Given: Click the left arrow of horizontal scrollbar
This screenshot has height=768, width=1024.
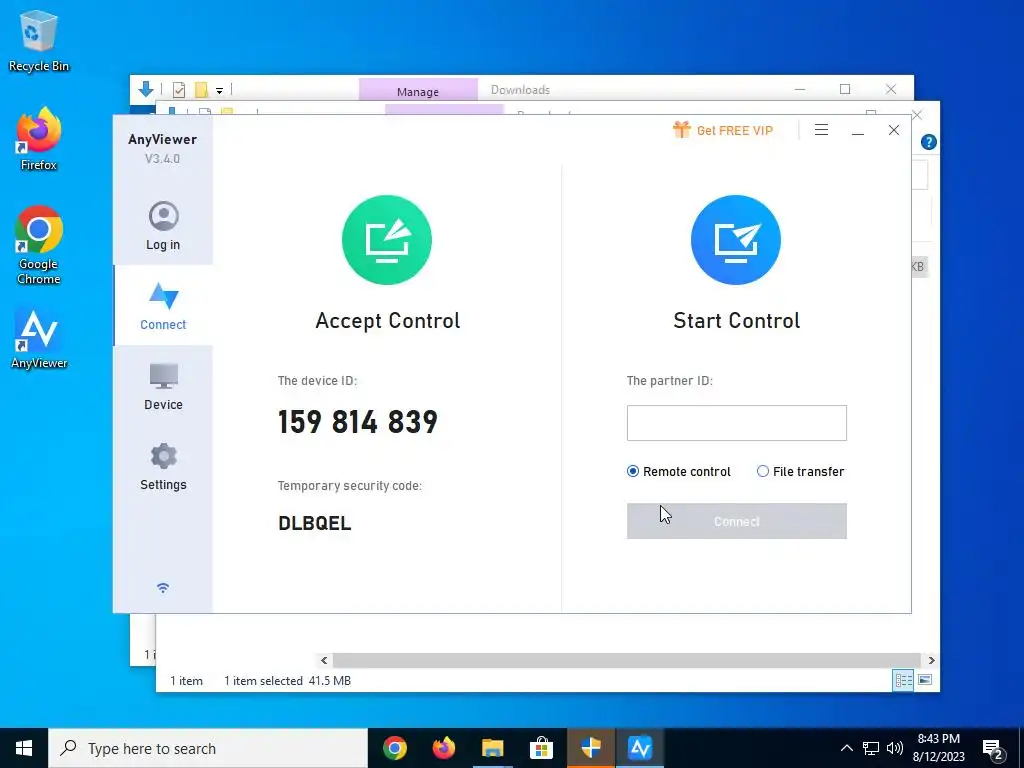Looking at the screenshot, I should click(x=324, y=660).
